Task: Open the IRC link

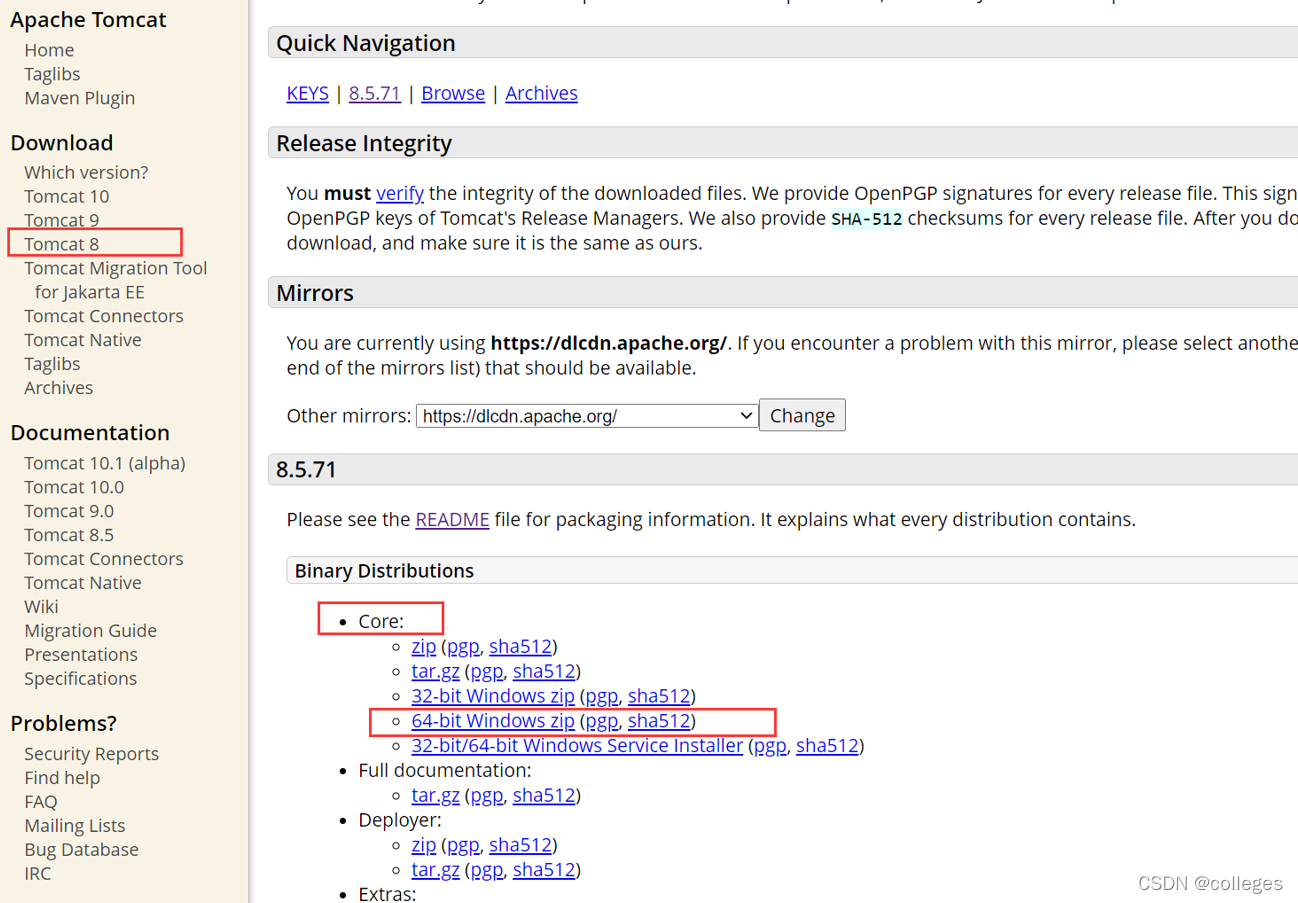Action: click(x=37, y=874)
